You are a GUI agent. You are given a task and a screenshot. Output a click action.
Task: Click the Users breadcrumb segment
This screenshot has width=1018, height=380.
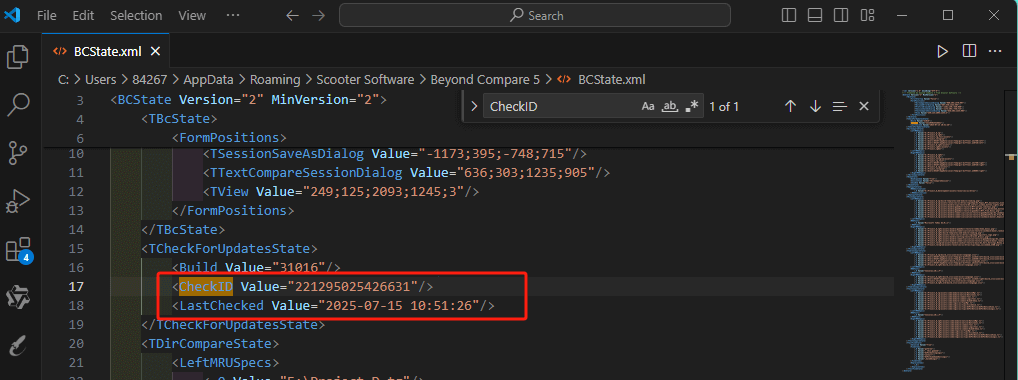point(101,80)
